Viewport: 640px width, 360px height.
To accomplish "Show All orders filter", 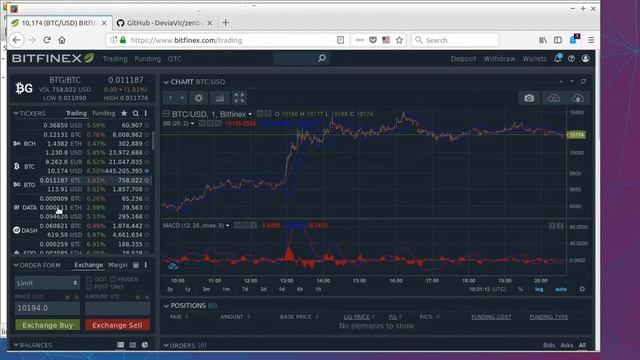I will pyautogui.click(x=582, y=346).
